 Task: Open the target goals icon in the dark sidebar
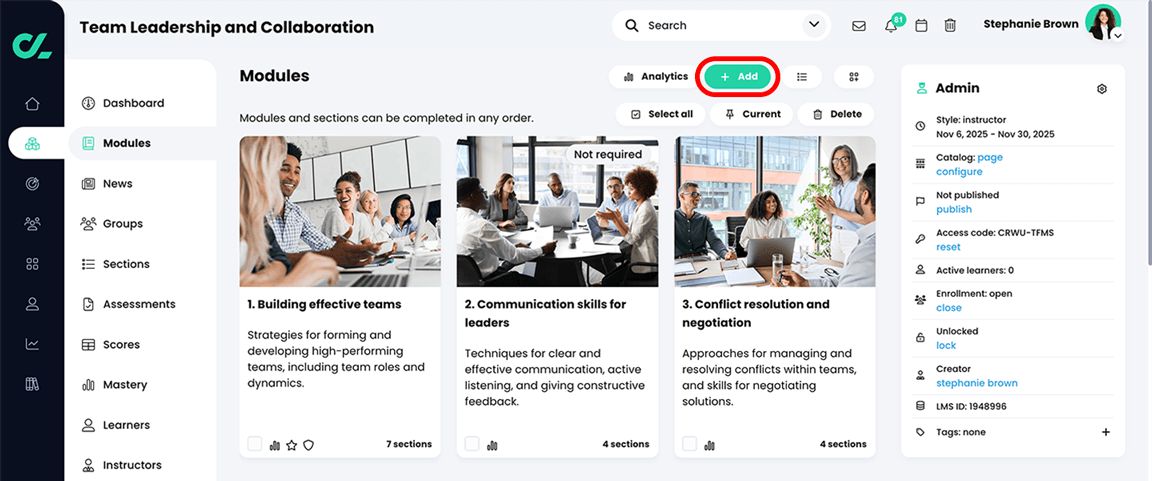(32, 184)
